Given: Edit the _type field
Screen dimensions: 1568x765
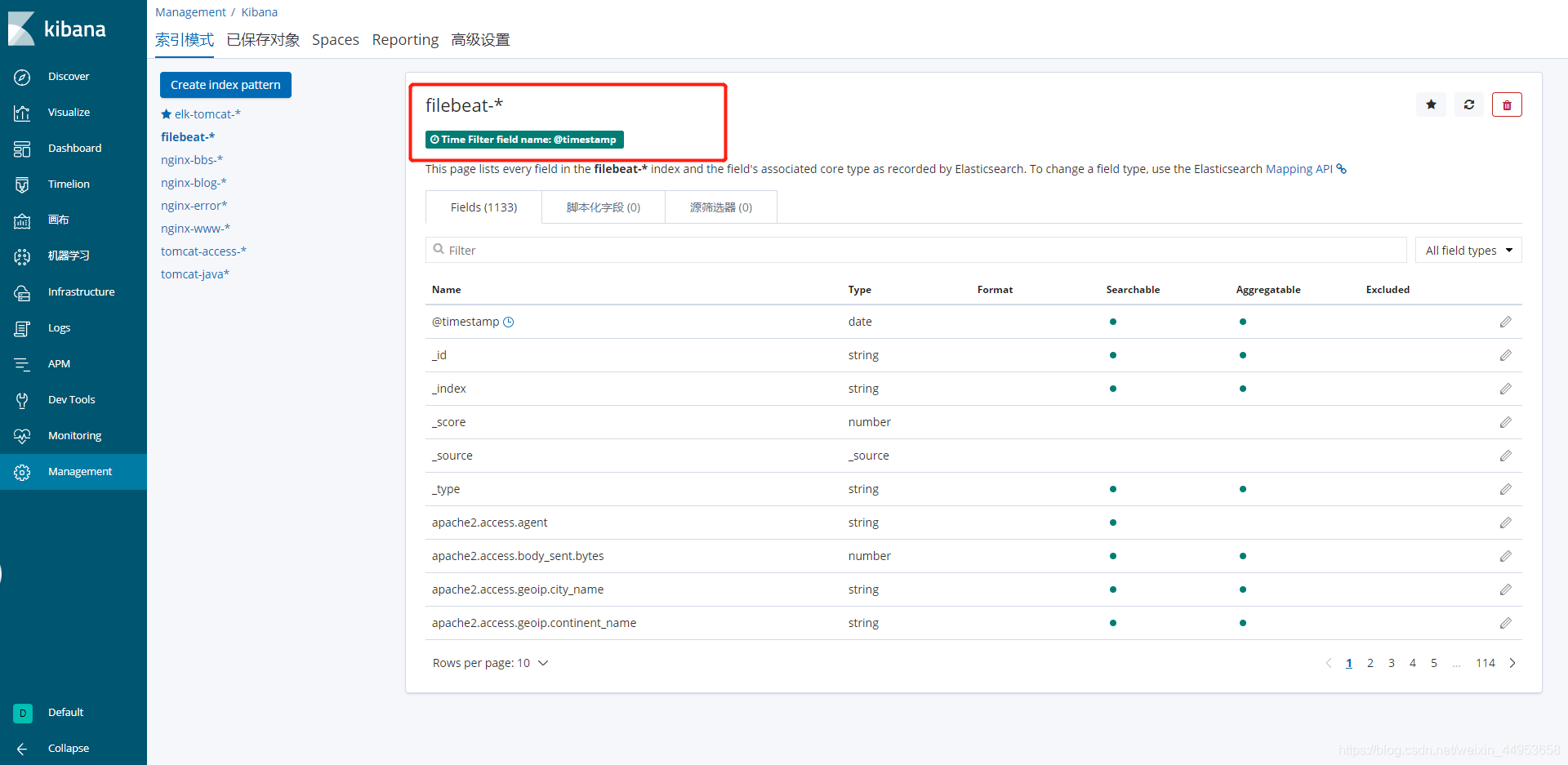Looking at the screenshot, I should (1505, 490).
